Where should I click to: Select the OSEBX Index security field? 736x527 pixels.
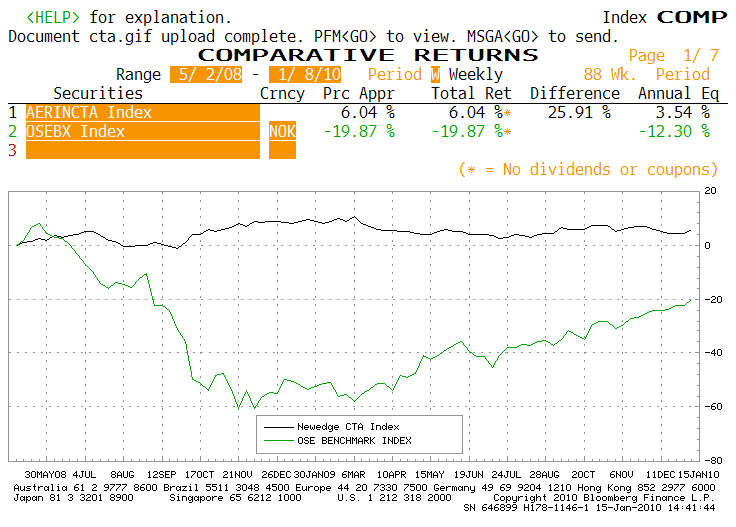[143, 131]
